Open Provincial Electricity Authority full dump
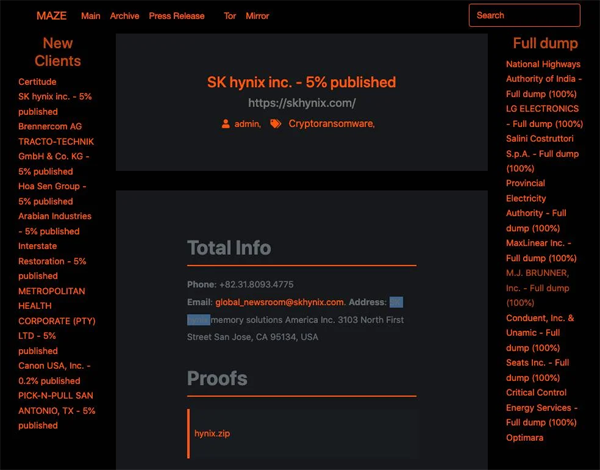The height and width of the screenshot is (470, 600). click(536, 206)
